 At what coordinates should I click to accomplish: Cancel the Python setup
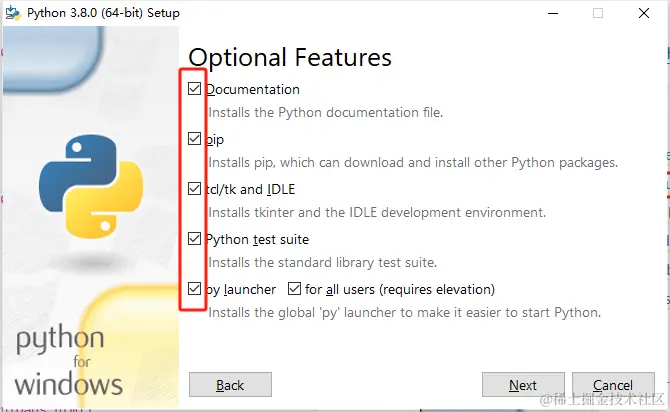coord(613,385)
